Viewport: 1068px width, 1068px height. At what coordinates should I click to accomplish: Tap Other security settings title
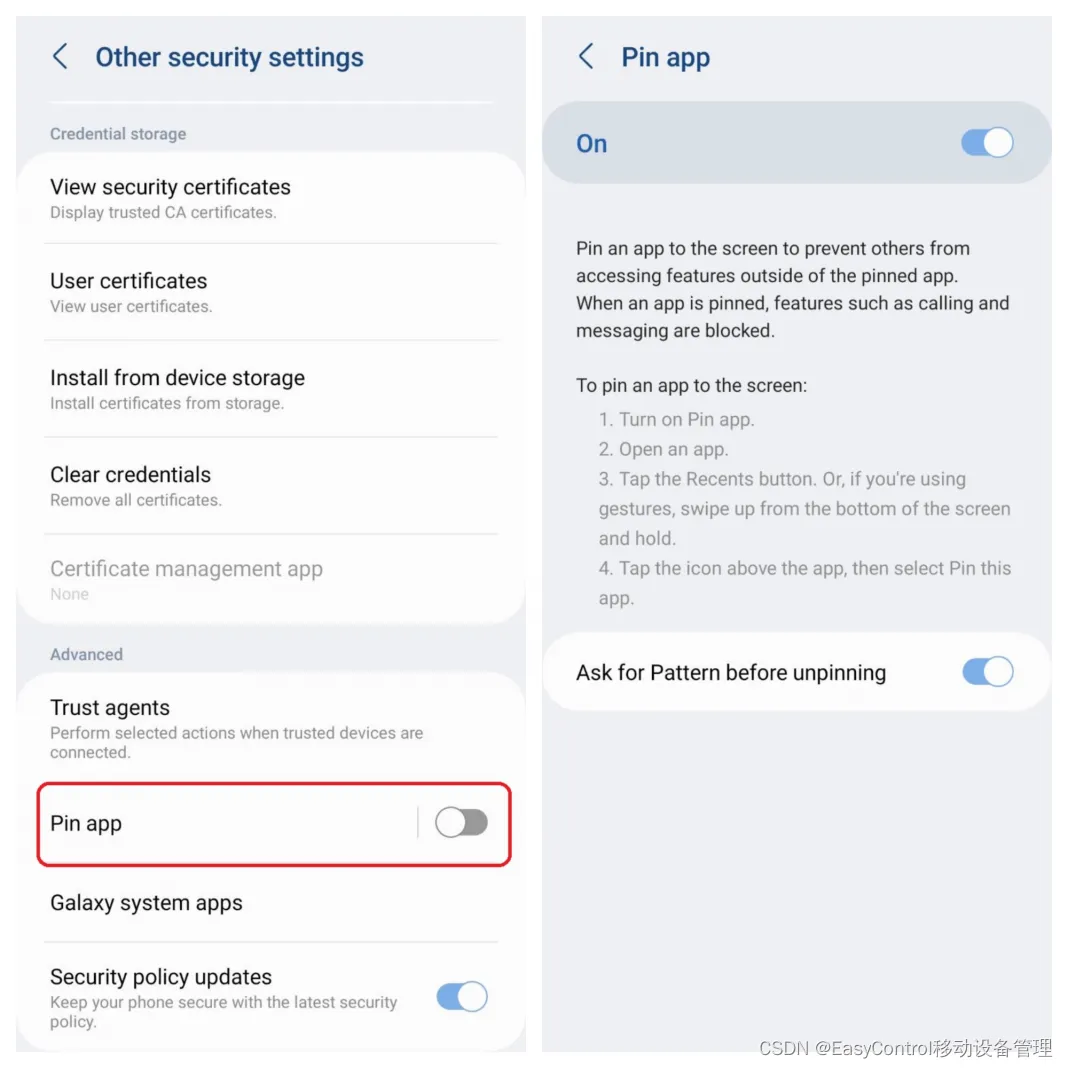[x=230, y=57]
